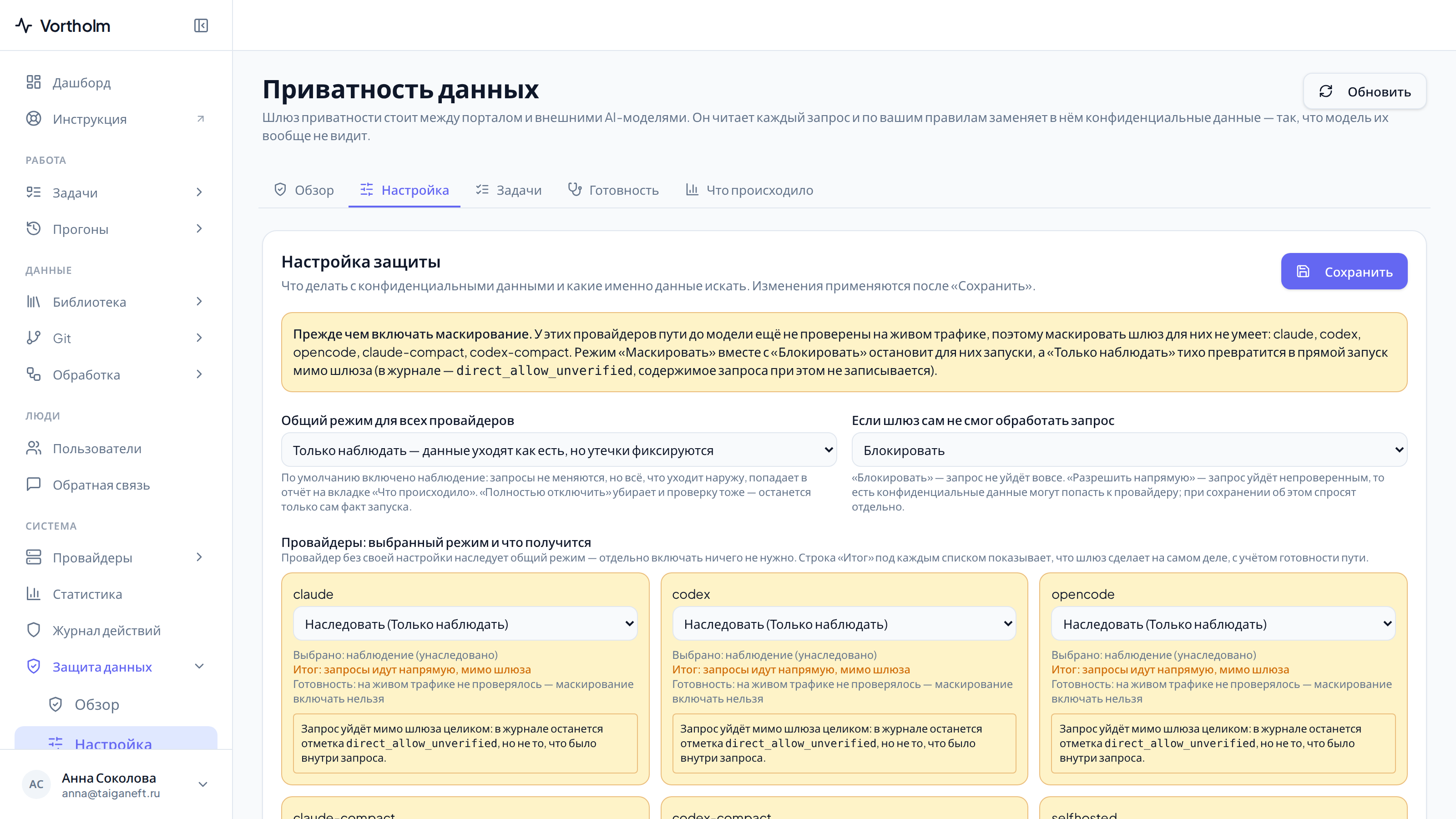1456x819 pixels.
Task: Click the Защита данных shield-check icon
Action: point(33,667)
